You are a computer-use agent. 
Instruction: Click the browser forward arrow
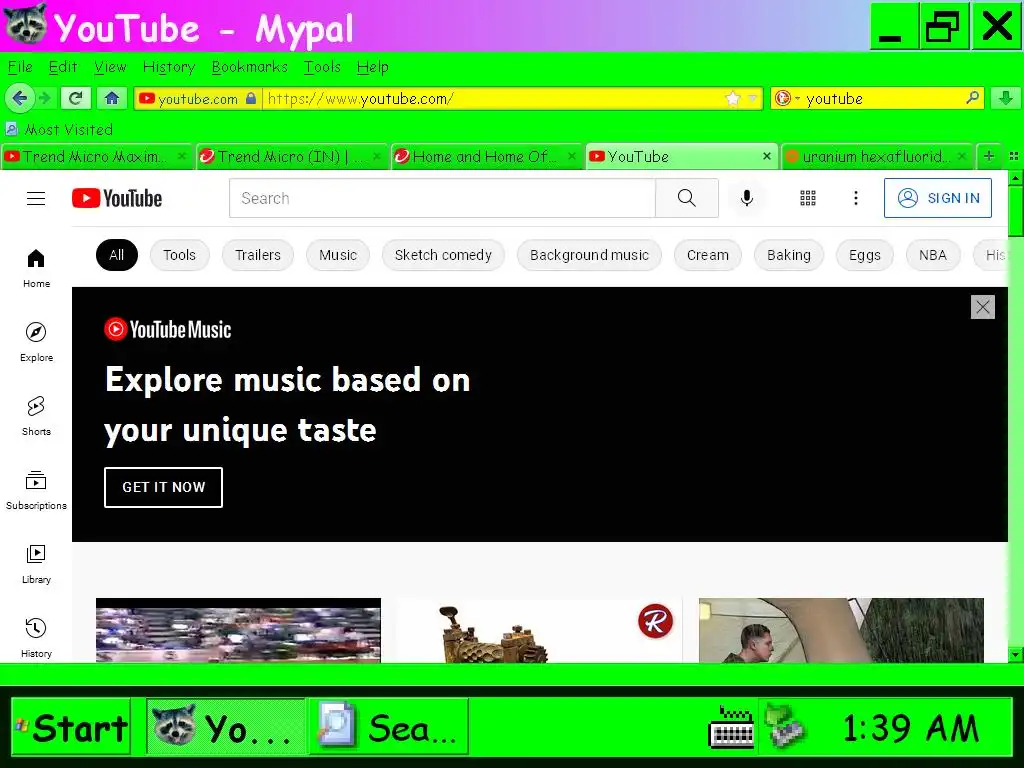click(x=45, y=99)
